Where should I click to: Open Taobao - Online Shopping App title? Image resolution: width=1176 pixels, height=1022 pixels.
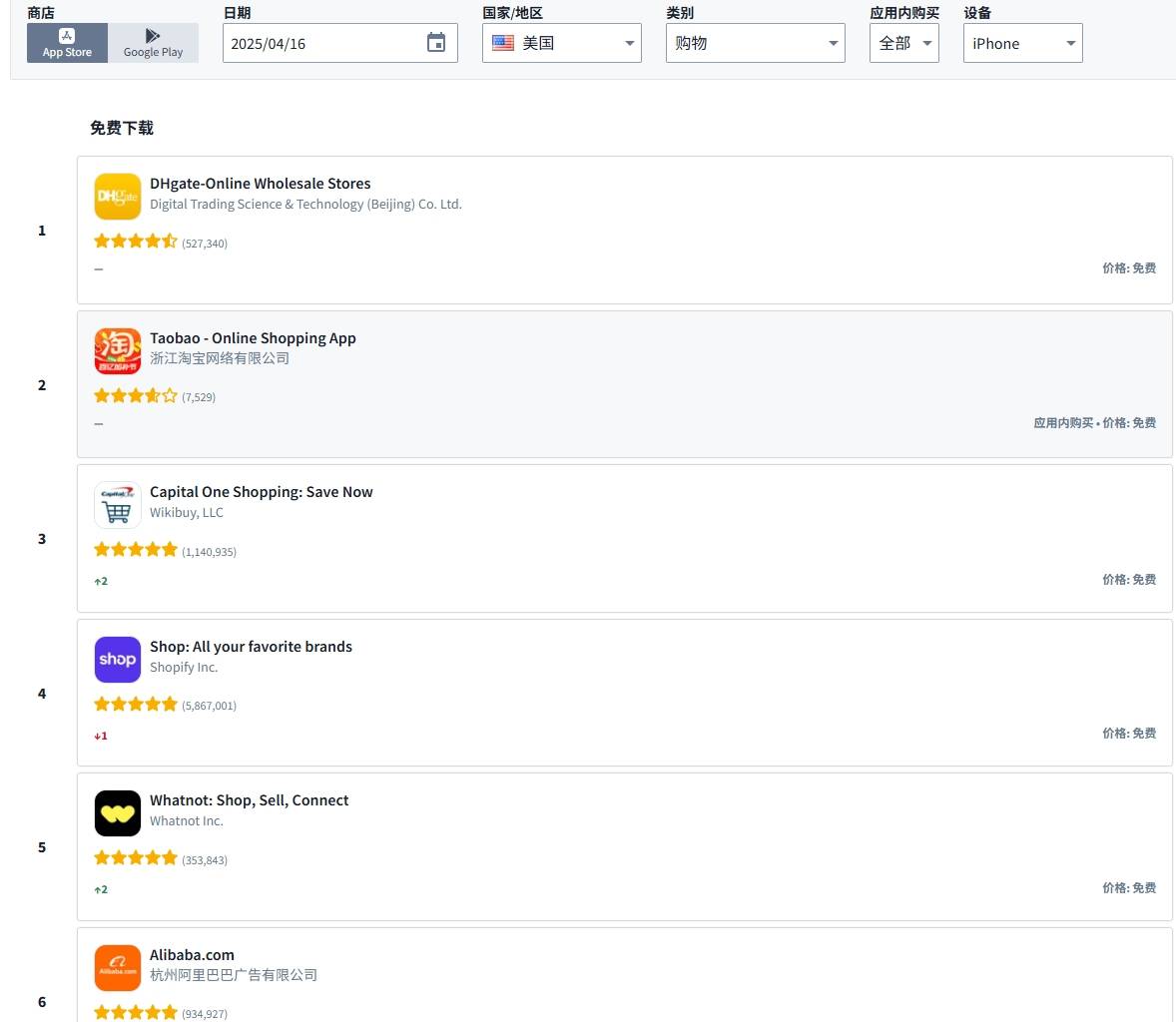point(253,338)
